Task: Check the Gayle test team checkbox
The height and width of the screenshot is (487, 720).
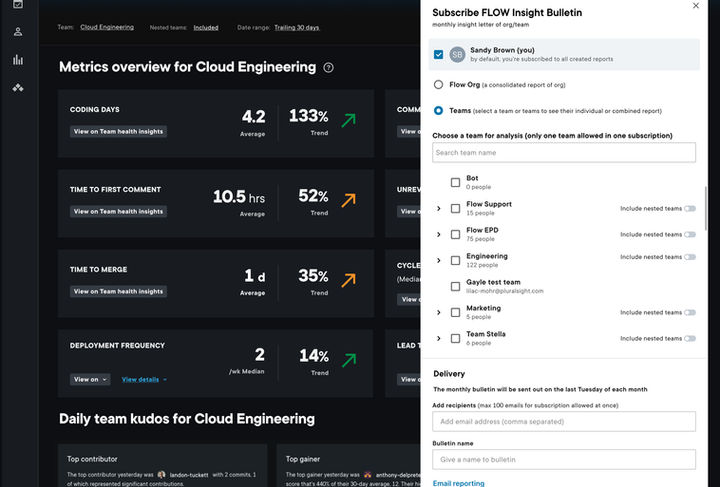Action: (455, 286)
